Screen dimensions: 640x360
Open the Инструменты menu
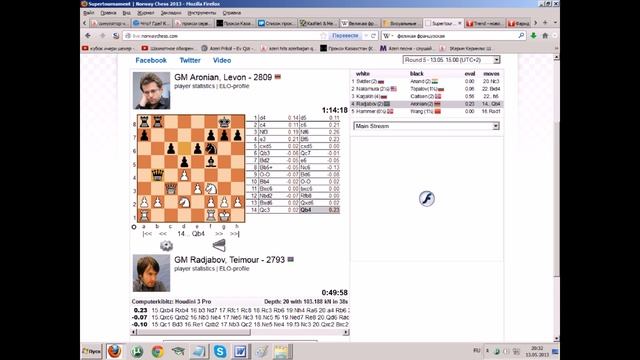[x=202, y=13]
